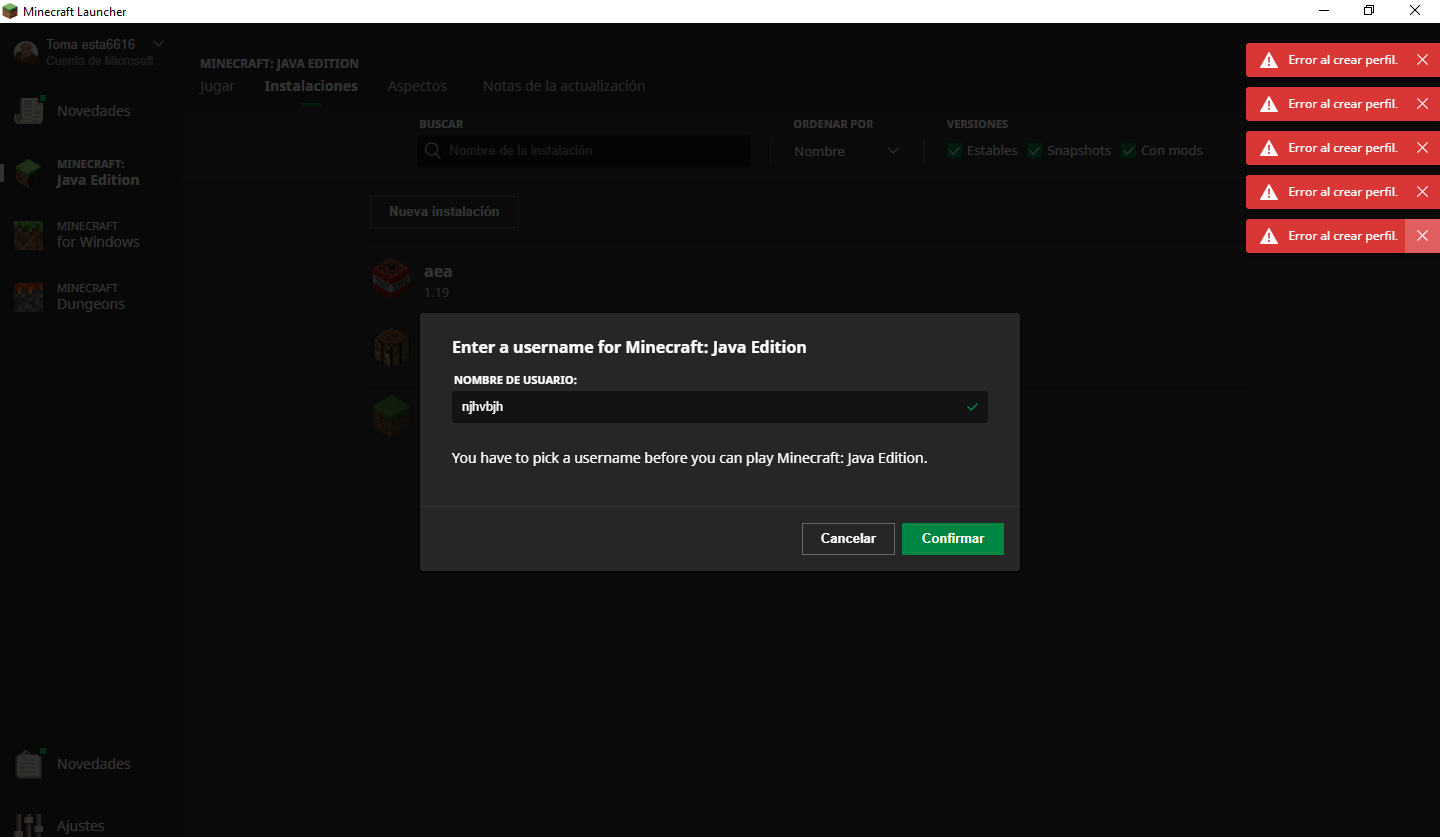The height and width of the screenshot is (837, 1440).
Task: Toggle the Estables checkbox
Action: click(x=955, y=151)
